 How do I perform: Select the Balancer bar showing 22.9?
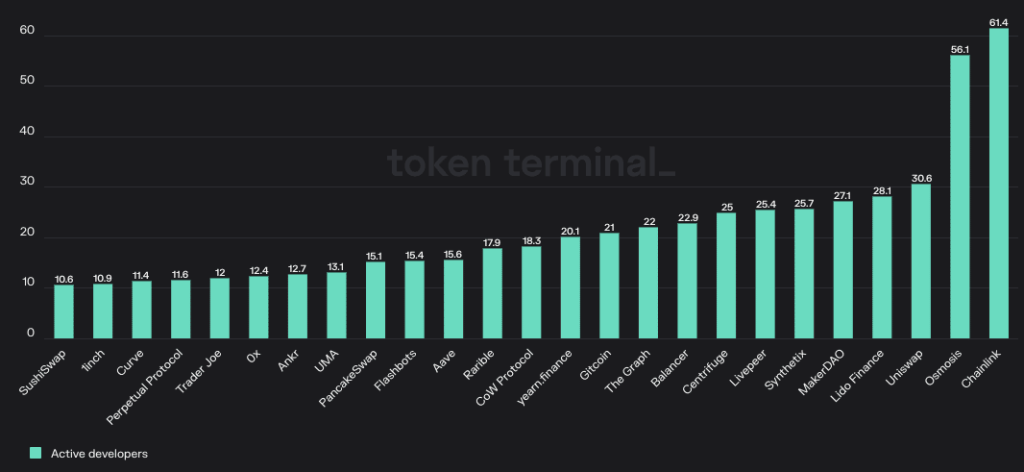pos(687,281)
